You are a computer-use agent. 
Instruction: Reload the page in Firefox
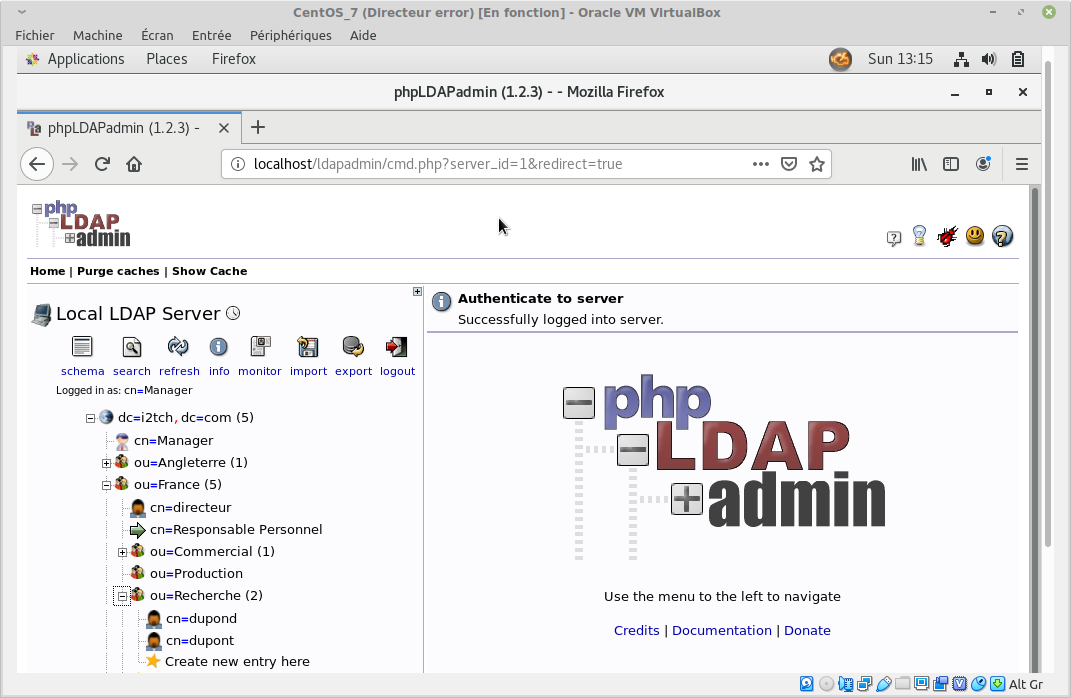[102, 164]
